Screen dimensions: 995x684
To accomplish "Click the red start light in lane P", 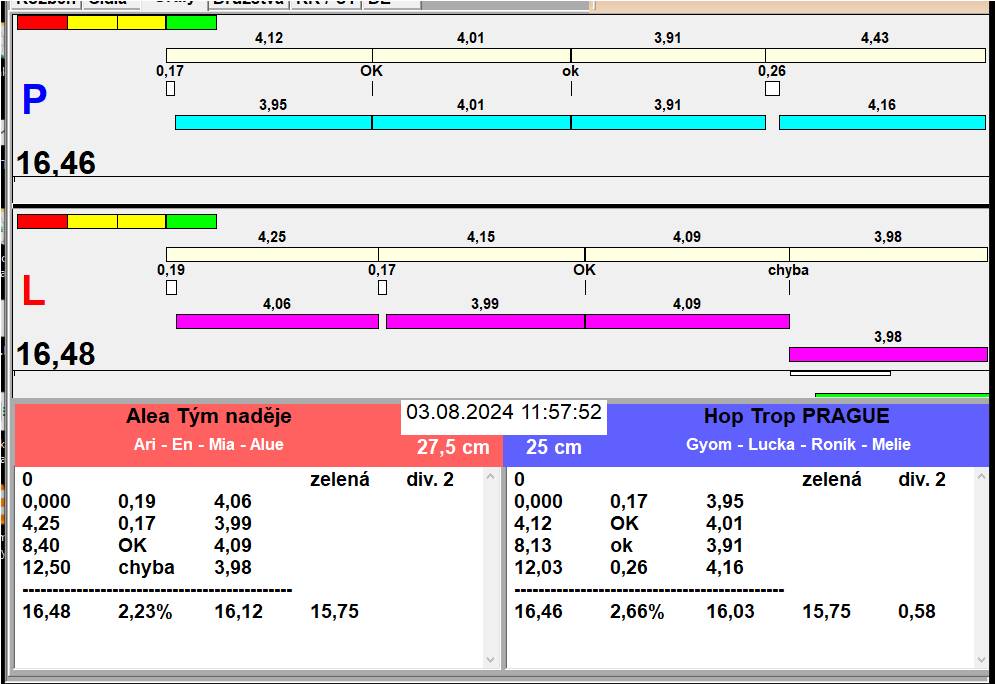I will coord(42,22).
